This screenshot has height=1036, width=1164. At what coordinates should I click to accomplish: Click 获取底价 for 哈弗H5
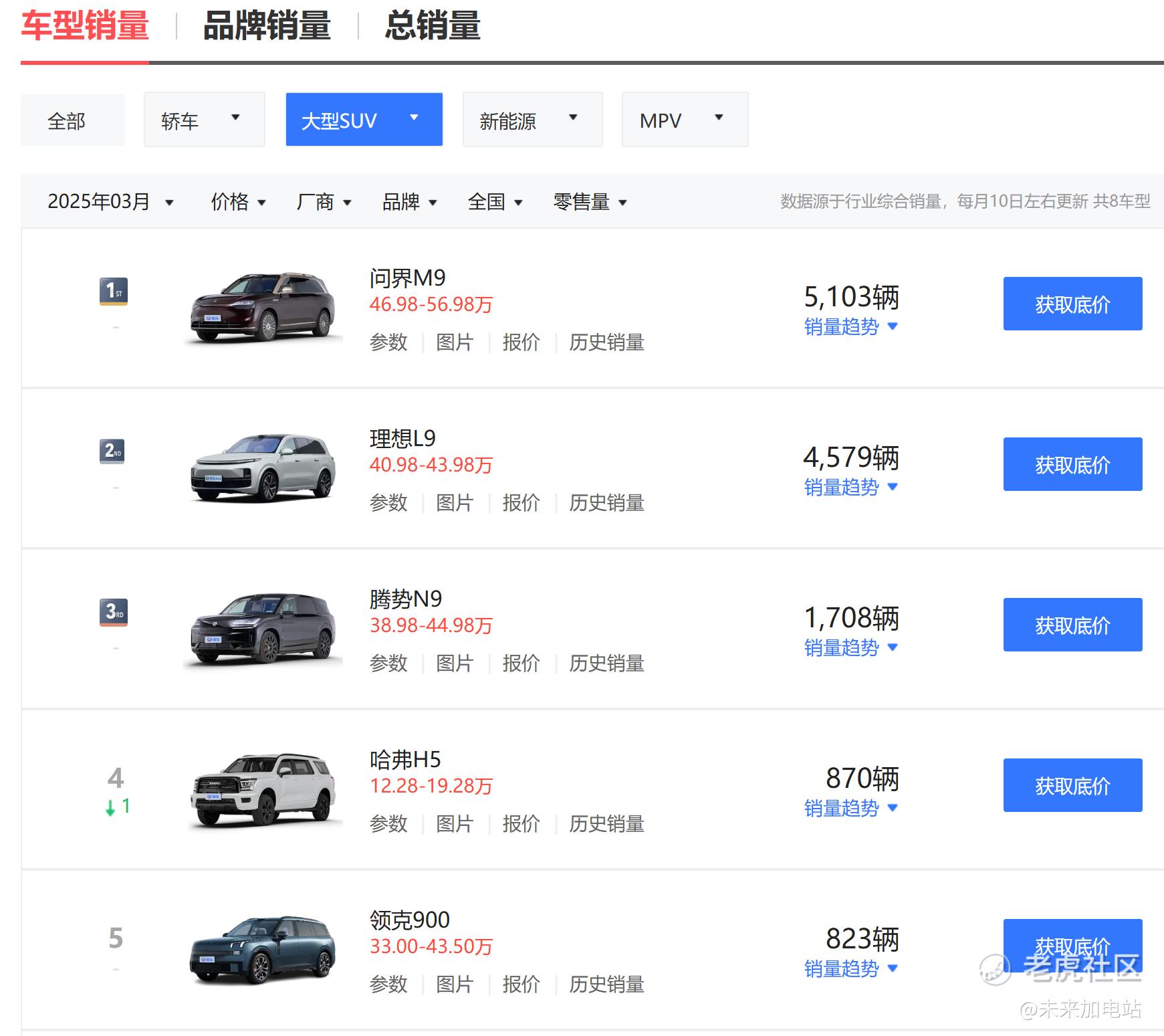(1072, 785)
